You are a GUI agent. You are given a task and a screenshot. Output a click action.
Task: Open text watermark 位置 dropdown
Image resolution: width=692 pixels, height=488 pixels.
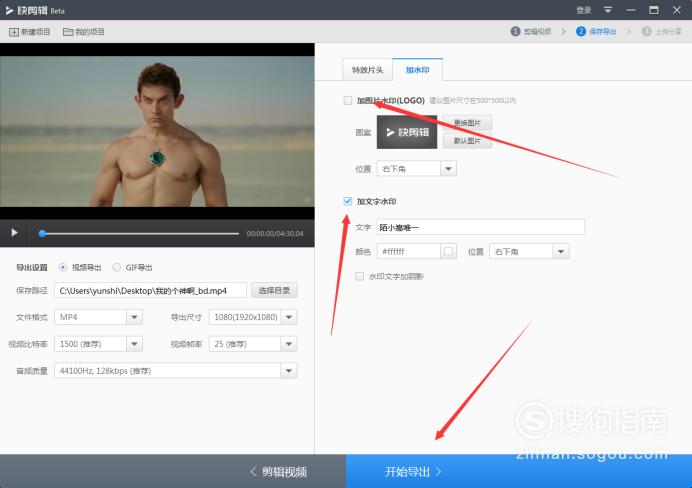coord(529,252)
